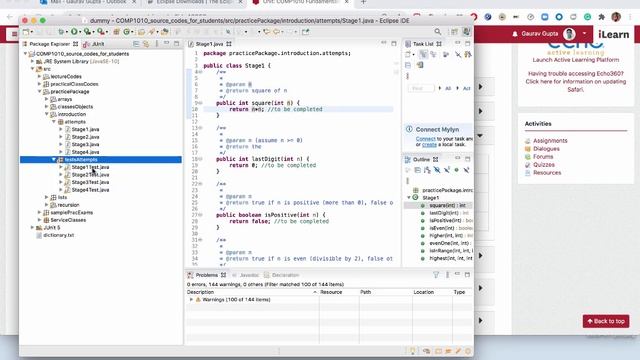This screenshot has height=360, width=640.
Task: Open Forums link in Activities
Action: (x=543, y=156)
